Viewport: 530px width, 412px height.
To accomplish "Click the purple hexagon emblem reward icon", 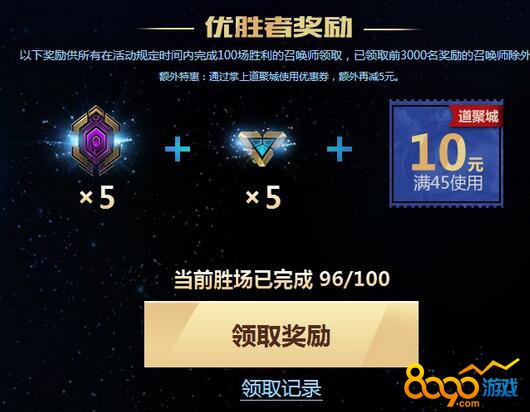I will coord(96,141).
